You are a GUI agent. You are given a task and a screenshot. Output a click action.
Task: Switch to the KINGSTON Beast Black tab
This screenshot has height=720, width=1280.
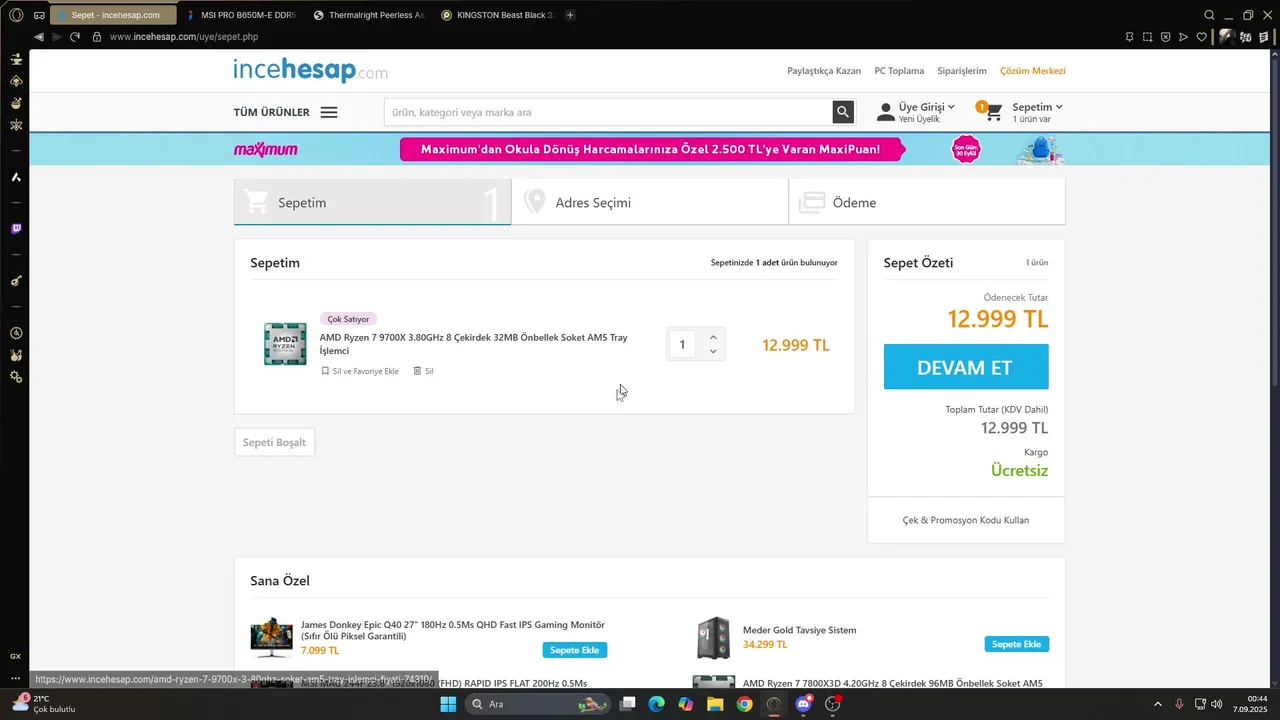coord(497,15)
